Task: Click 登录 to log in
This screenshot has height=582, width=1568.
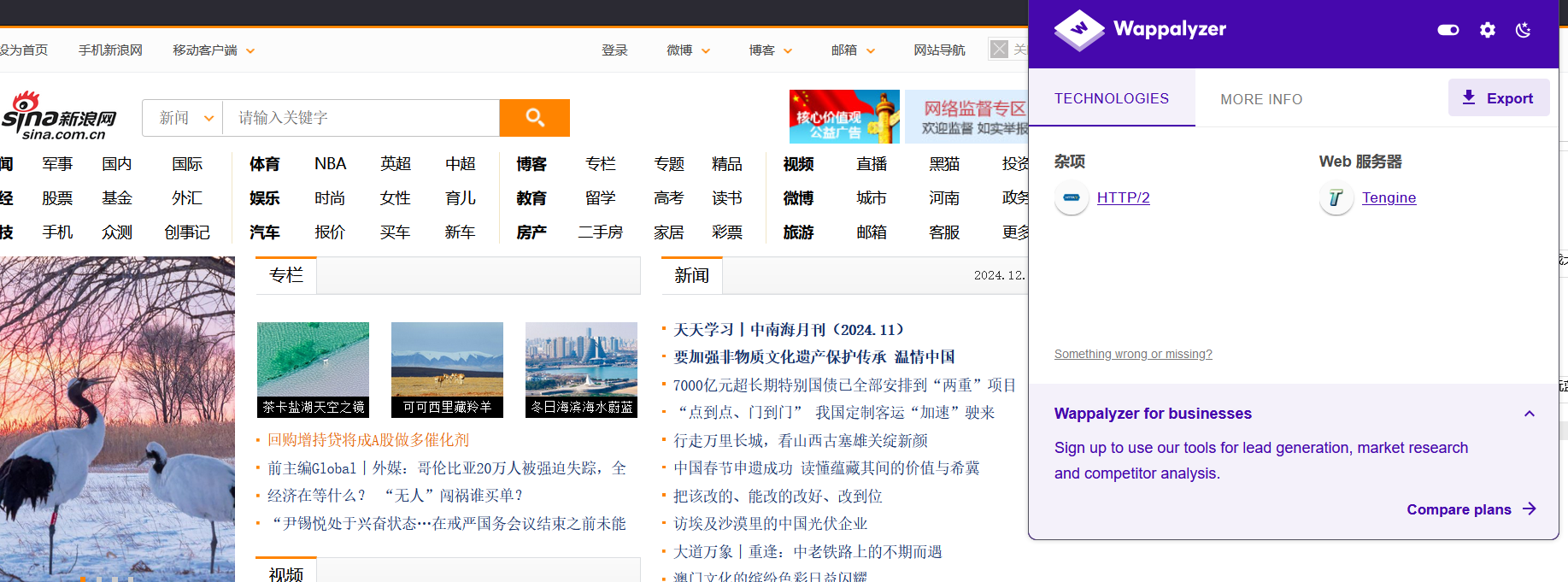Action: [614, 50]
